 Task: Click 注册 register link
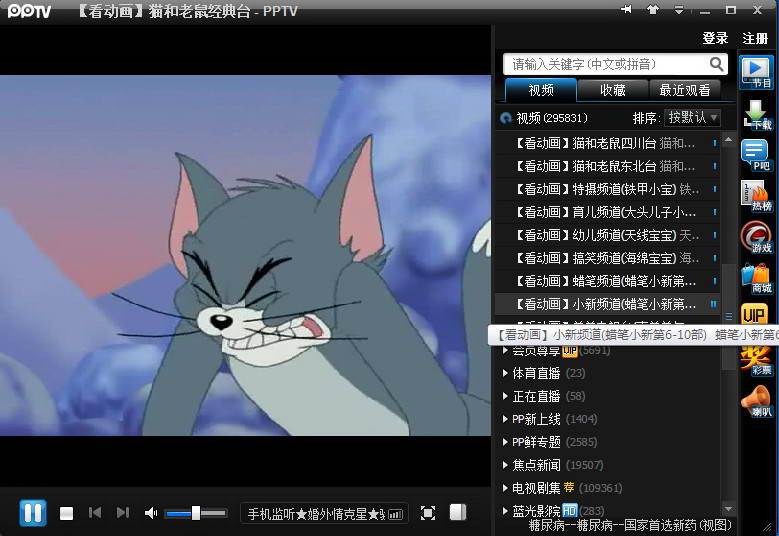tap(755, 38)
